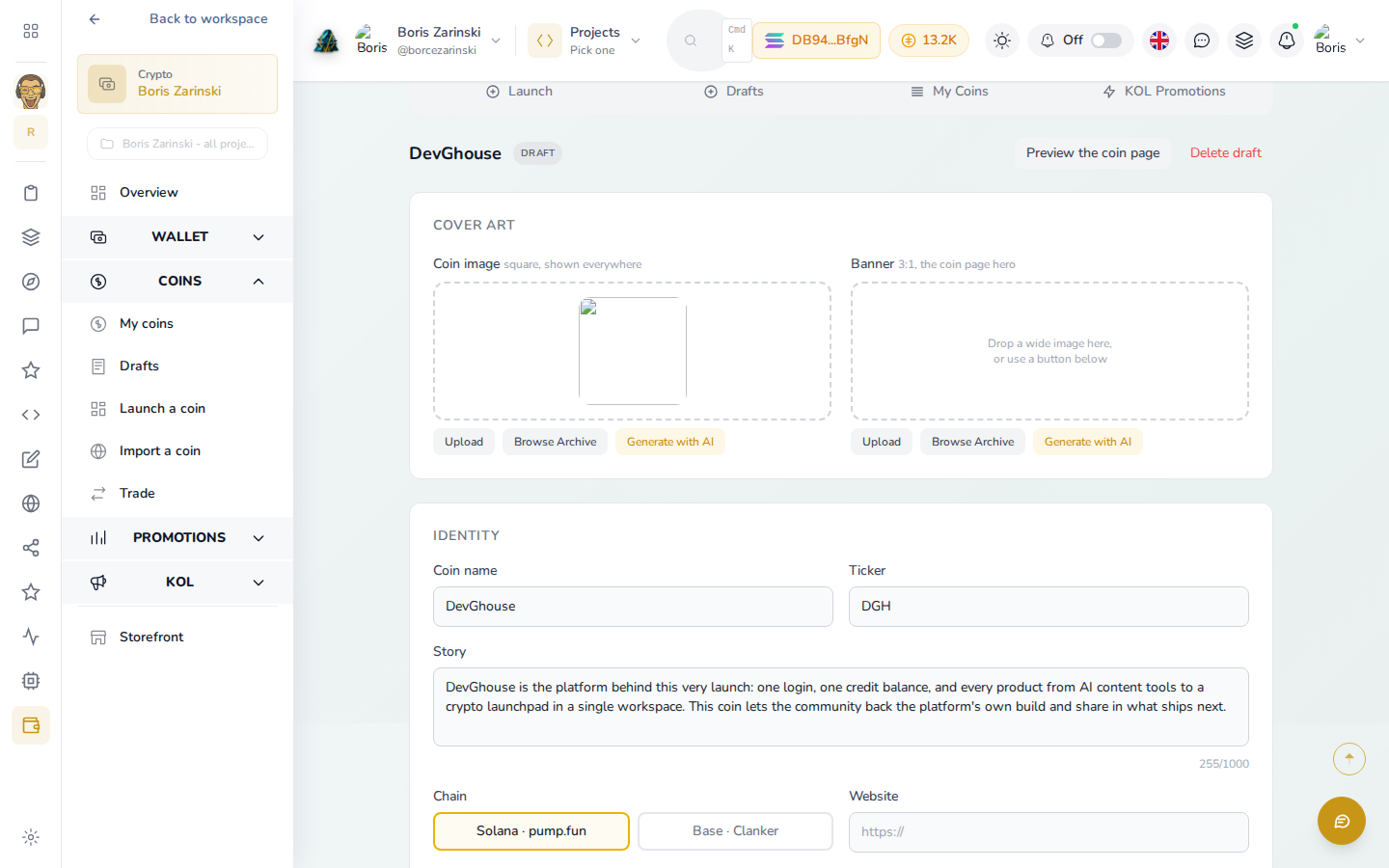This screenshot has width=1389, height=868.
Task: Click the search magnifier icon in top bar
Action: [x=691, y=41]
